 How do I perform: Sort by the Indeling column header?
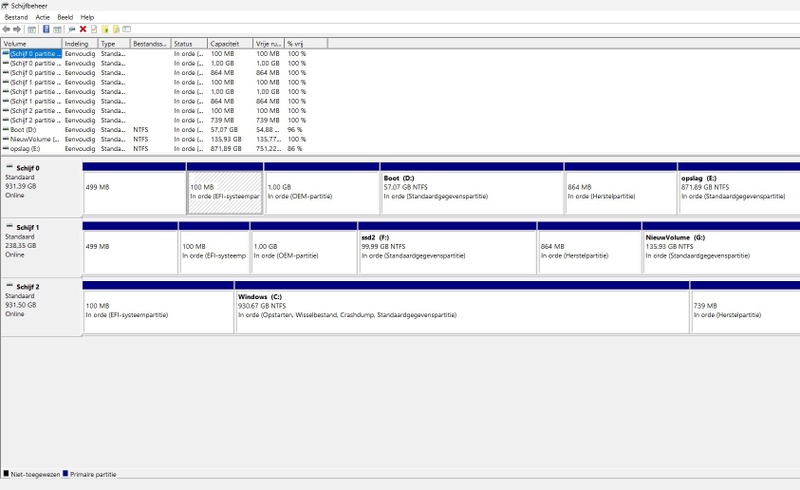click(80, 43)
